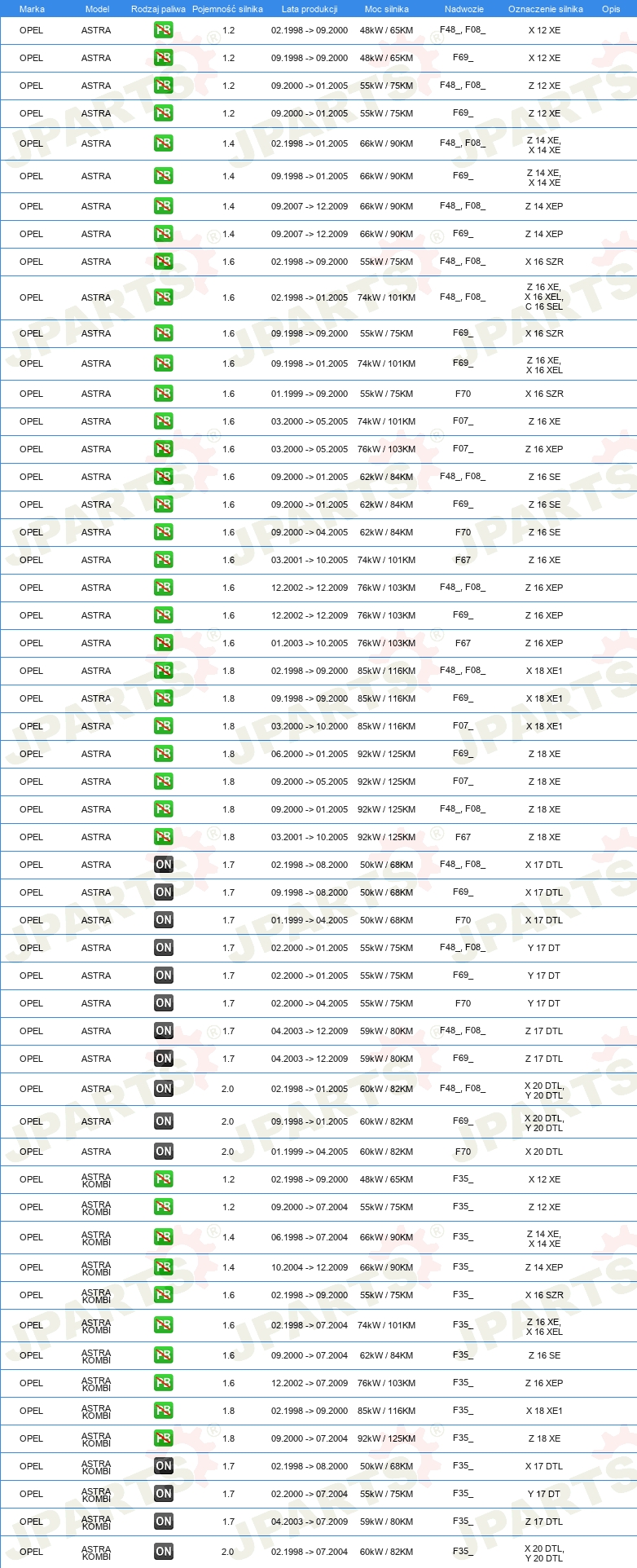The width and height of the screenshot is (637, 1568).
Task: Click X 16 SZR engine code in ASTRA KOMBI row
Action: 544,1295
